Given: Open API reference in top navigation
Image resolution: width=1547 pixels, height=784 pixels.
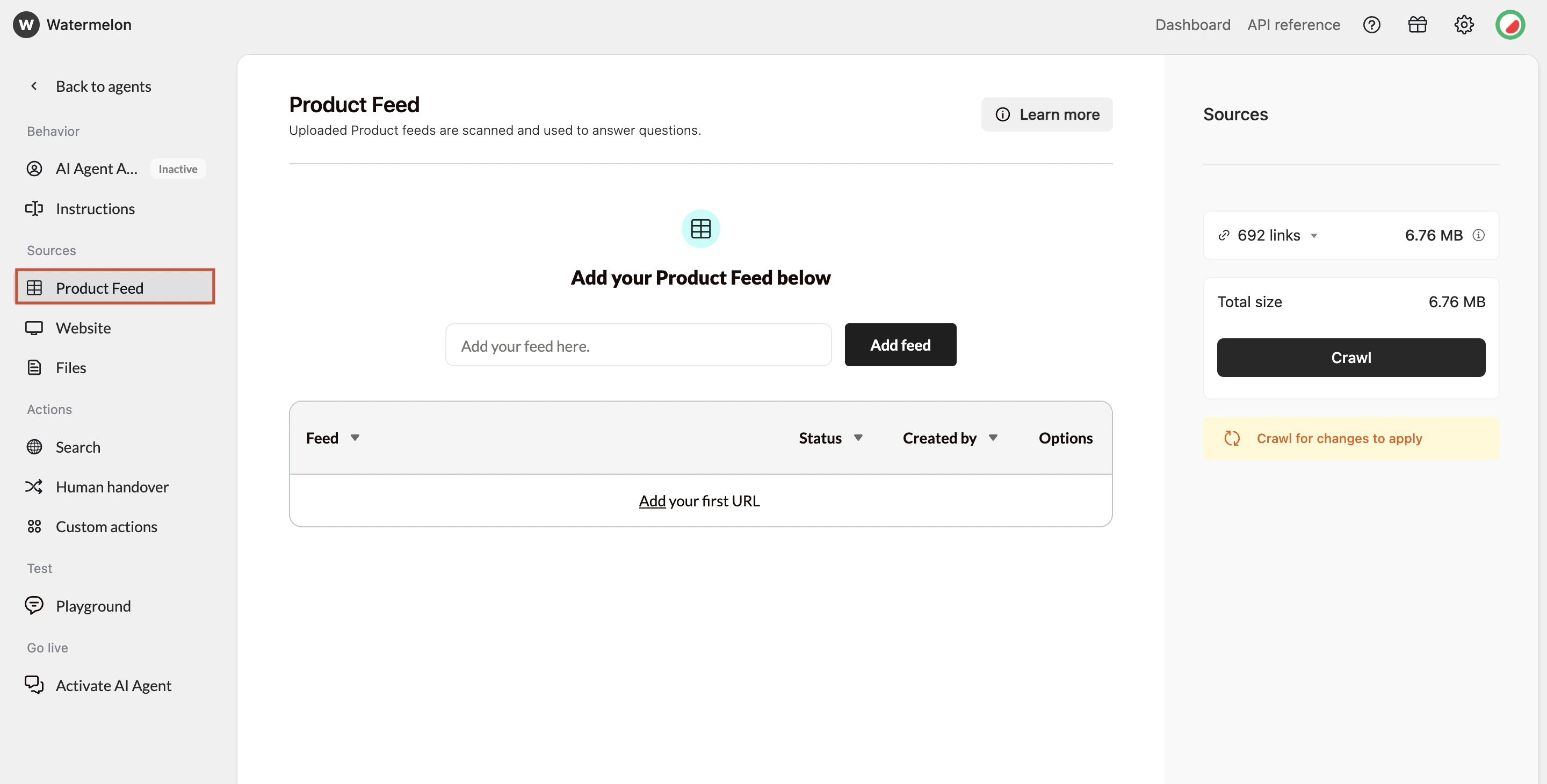Looking at the screenshot, I should [x=1293, y=25].
